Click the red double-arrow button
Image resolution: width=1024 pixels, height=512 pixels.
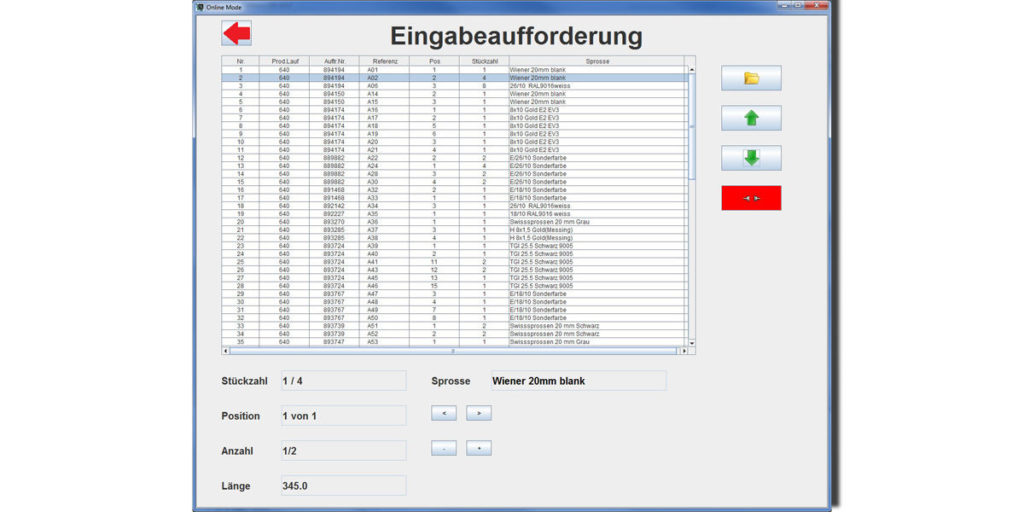point(751,198)
